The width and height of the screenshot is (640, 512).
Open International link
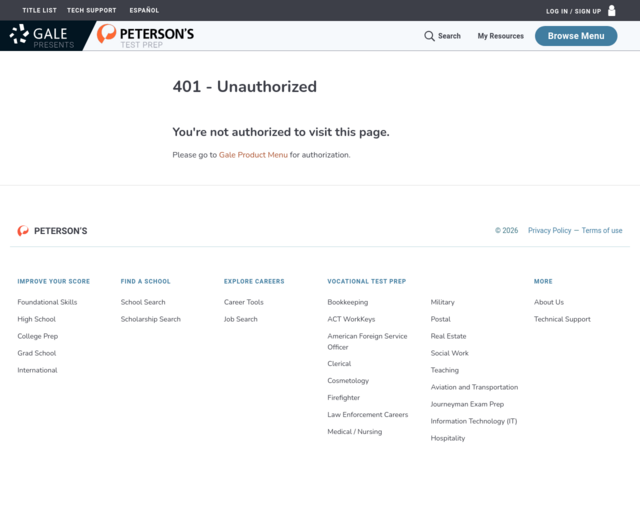[x=37, y=370]
